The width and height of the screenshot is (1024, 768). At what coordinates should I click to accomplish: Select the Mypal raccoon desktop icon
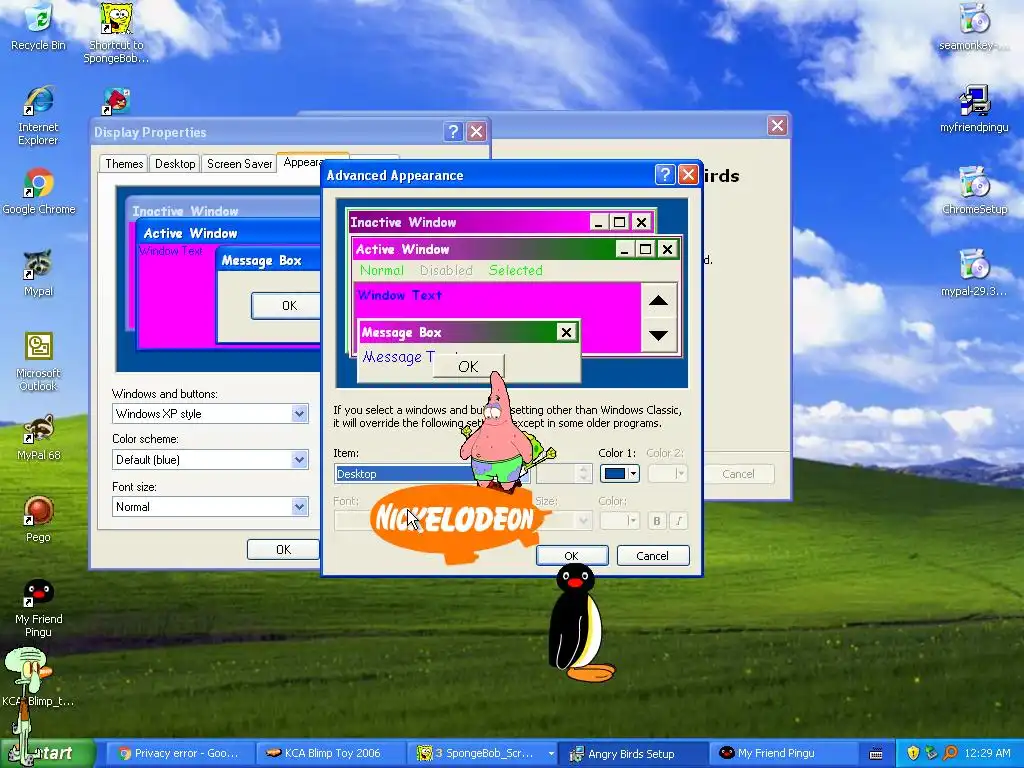coord(38,273)
